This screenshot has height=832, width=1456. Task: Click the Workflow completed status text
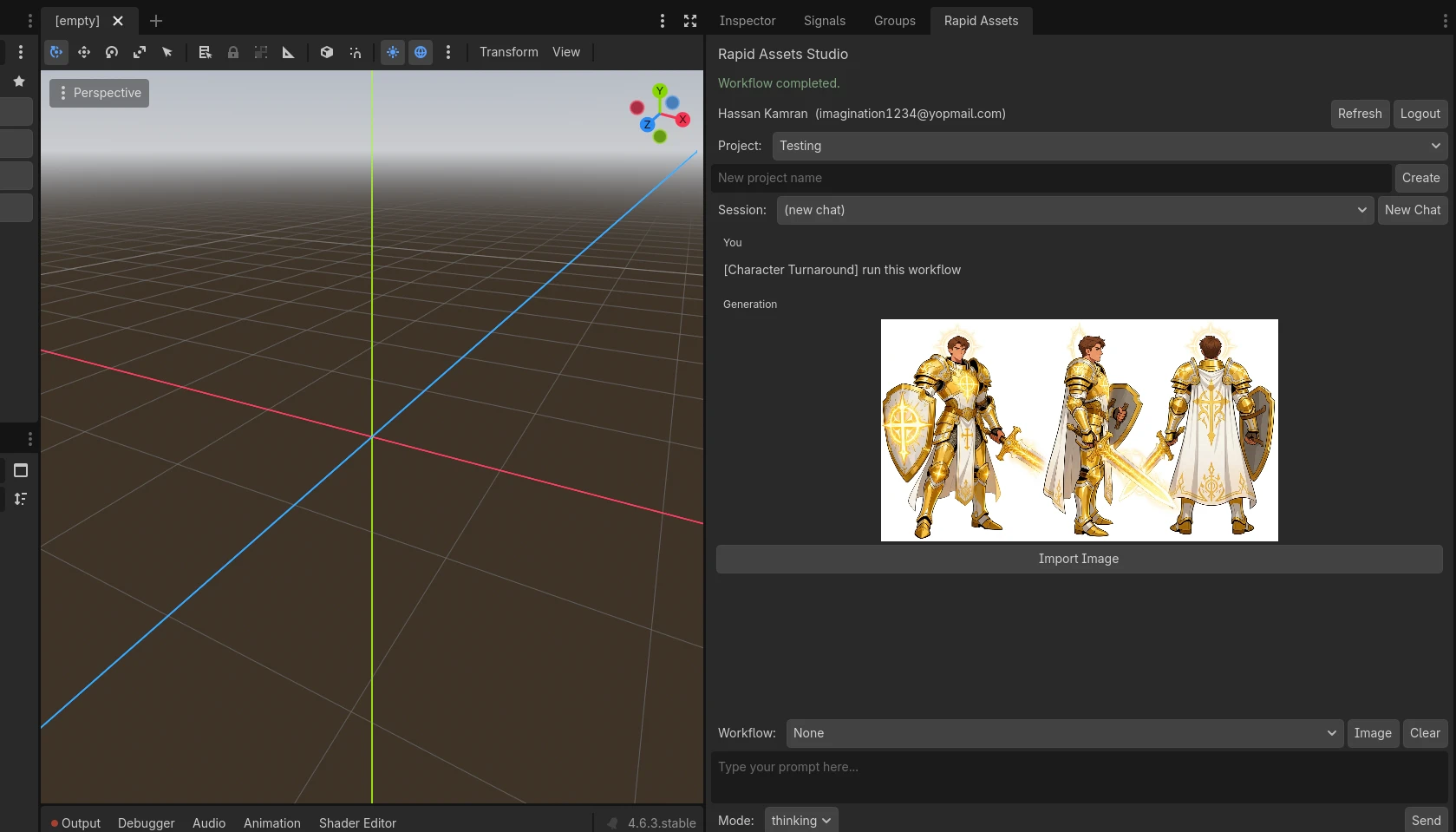point(779,83)
